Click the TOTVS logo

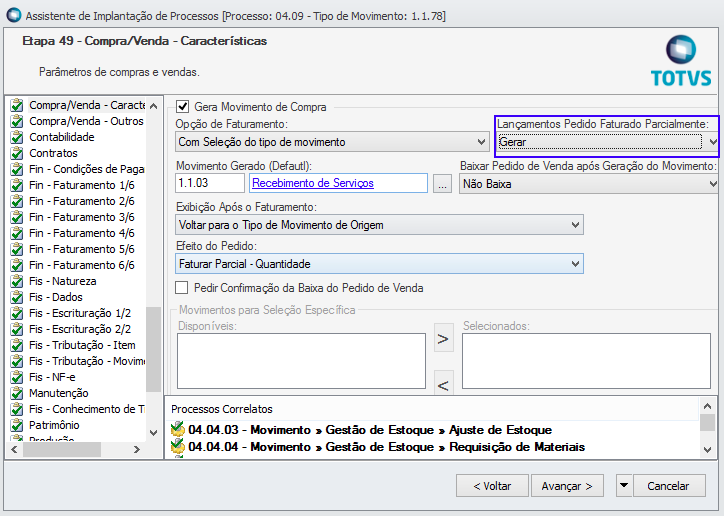point(681,61)
